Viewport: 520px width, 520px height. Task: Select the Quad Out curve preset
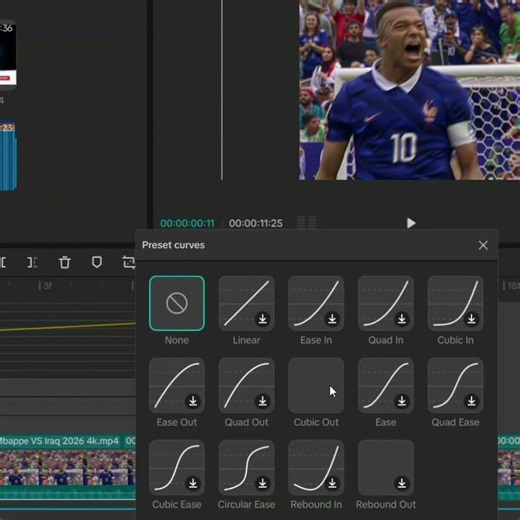(x=246, y=386)
